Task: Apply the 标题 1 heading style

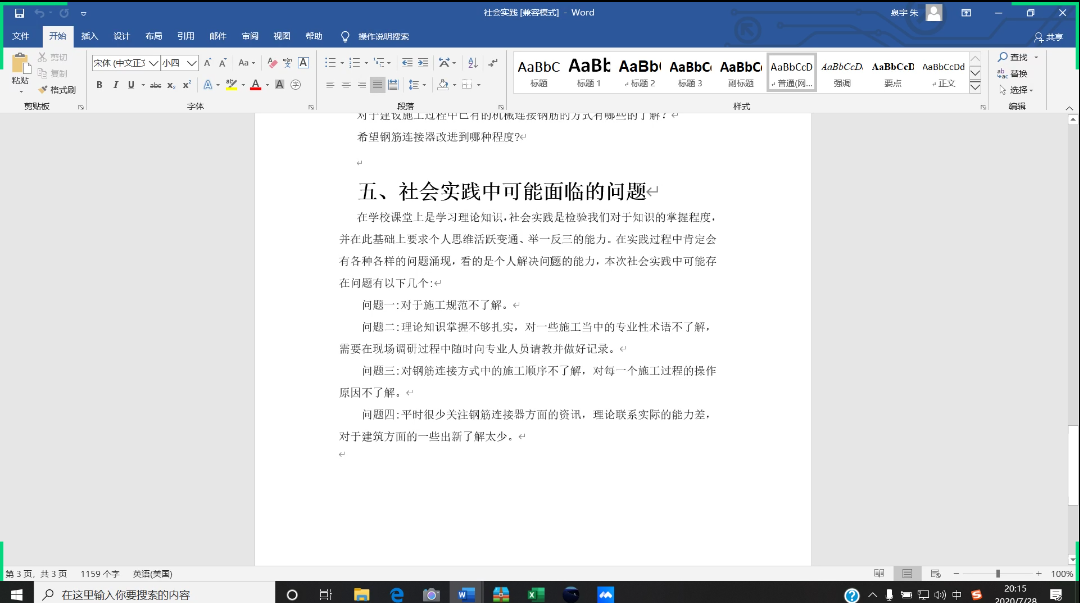Action: [589, 71]
